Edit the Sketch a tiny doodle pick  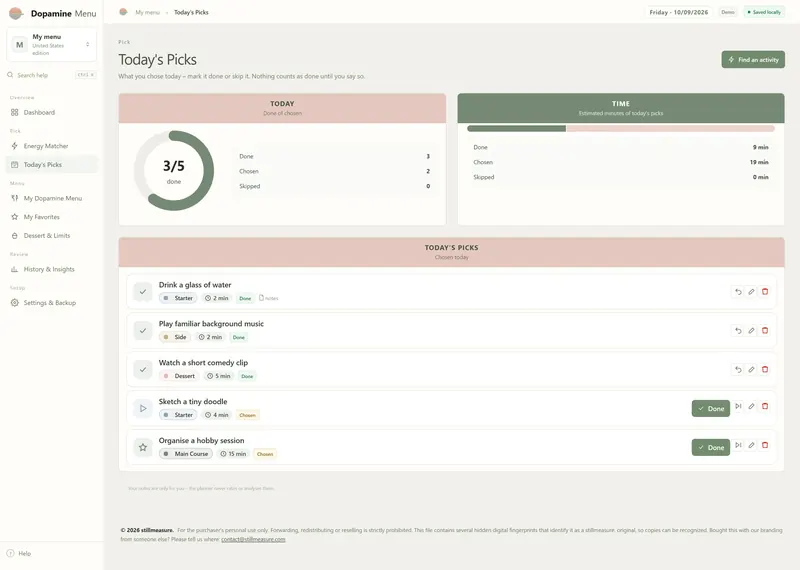pyautogui.click(x=751, y=406)
